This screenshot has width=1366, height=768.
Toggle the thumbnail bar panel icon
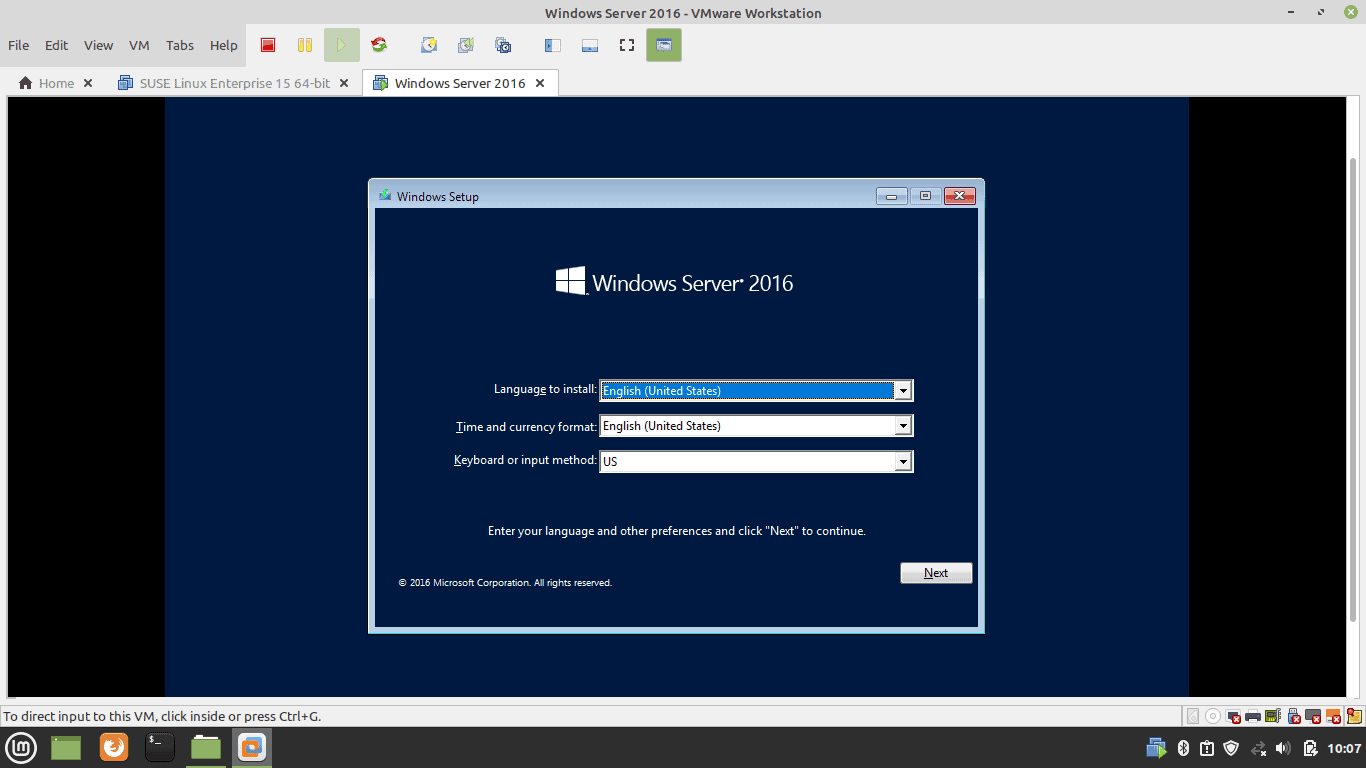[590, 45]
